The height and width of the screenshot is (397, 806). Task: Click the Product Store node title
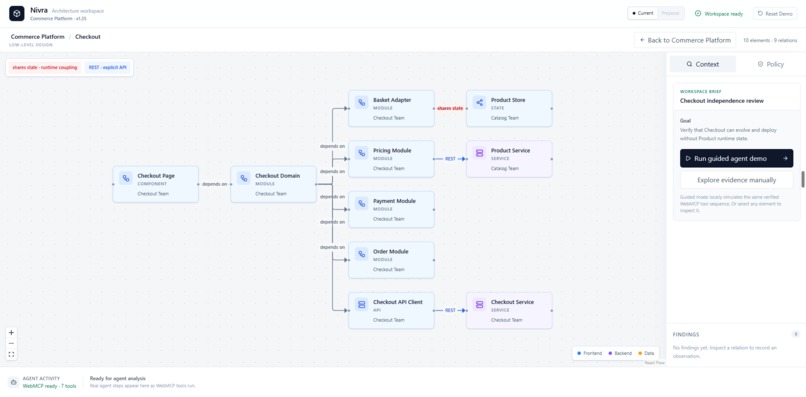508,100
